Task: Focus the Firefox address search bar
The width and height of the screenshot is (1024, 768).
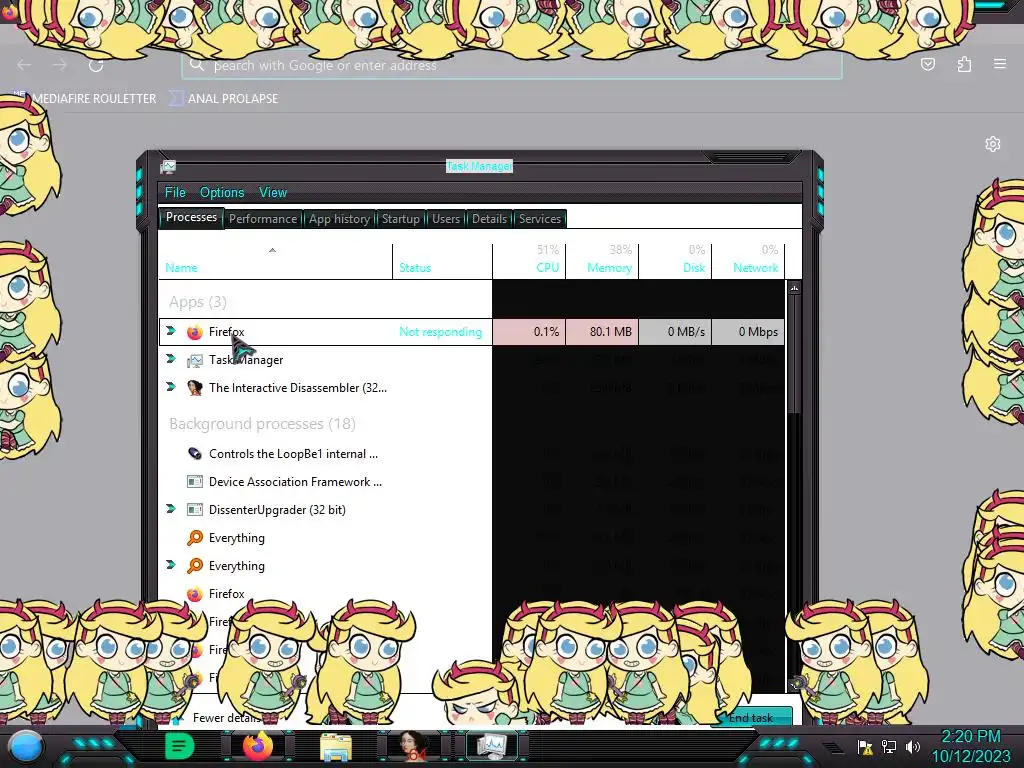Action: (x=512, y=65)
